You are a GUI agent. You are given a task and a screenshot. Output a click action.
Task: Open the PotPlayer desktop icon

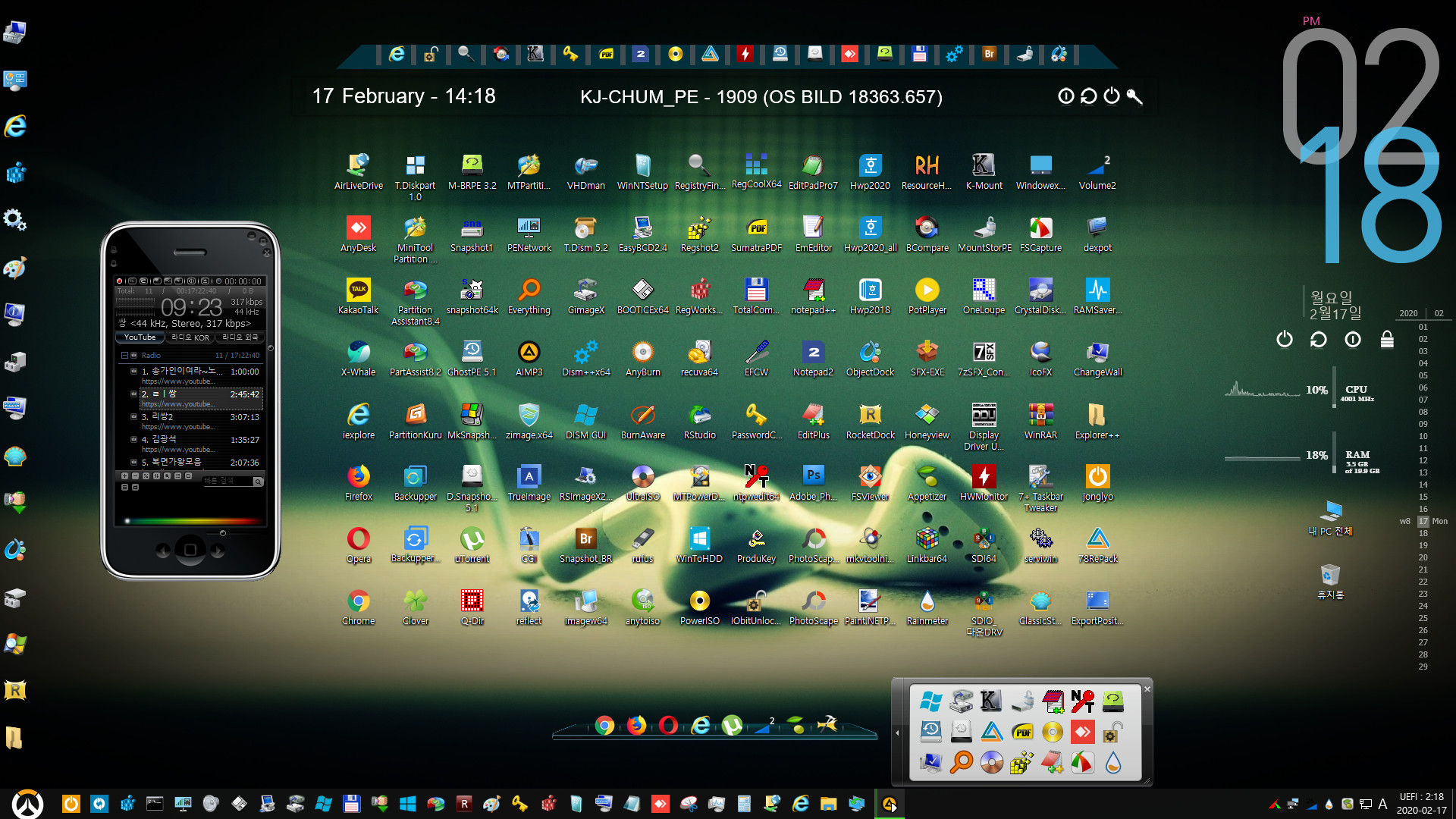click(927, 296)
